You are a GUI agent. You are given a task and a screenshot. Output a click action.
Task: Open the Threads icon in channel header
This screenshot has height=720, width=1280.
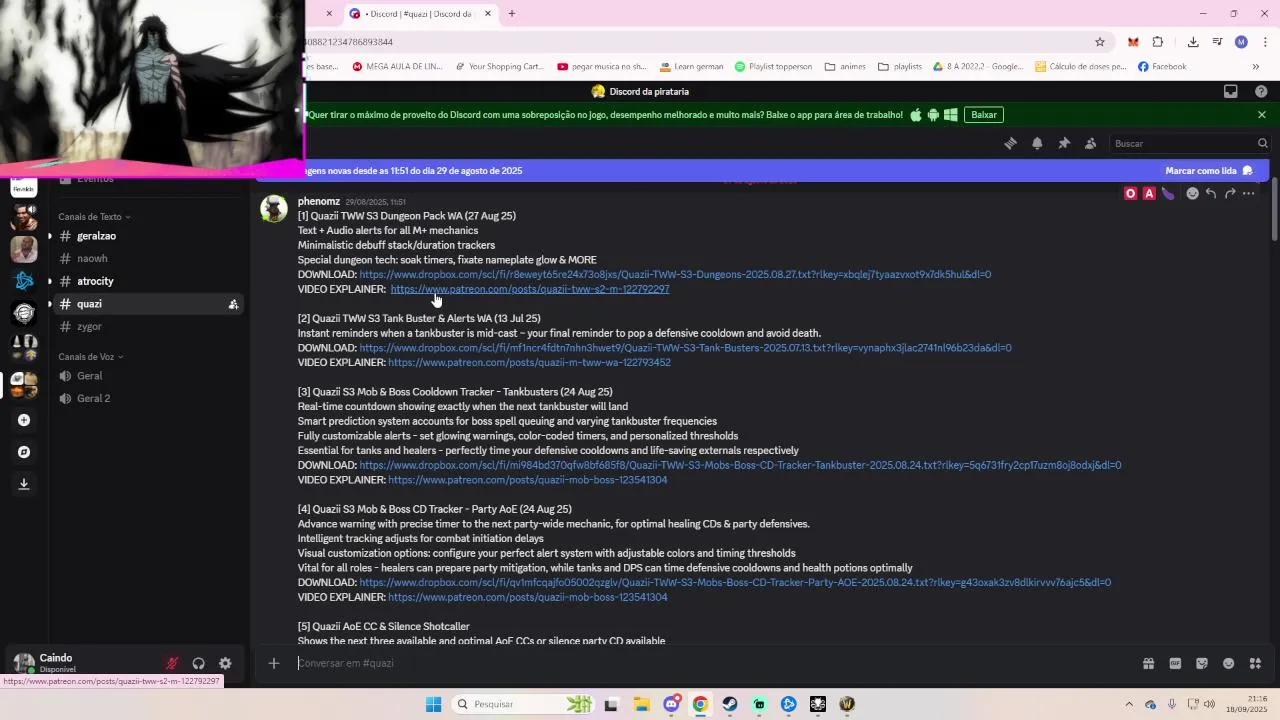click(x=1010, y=143)
